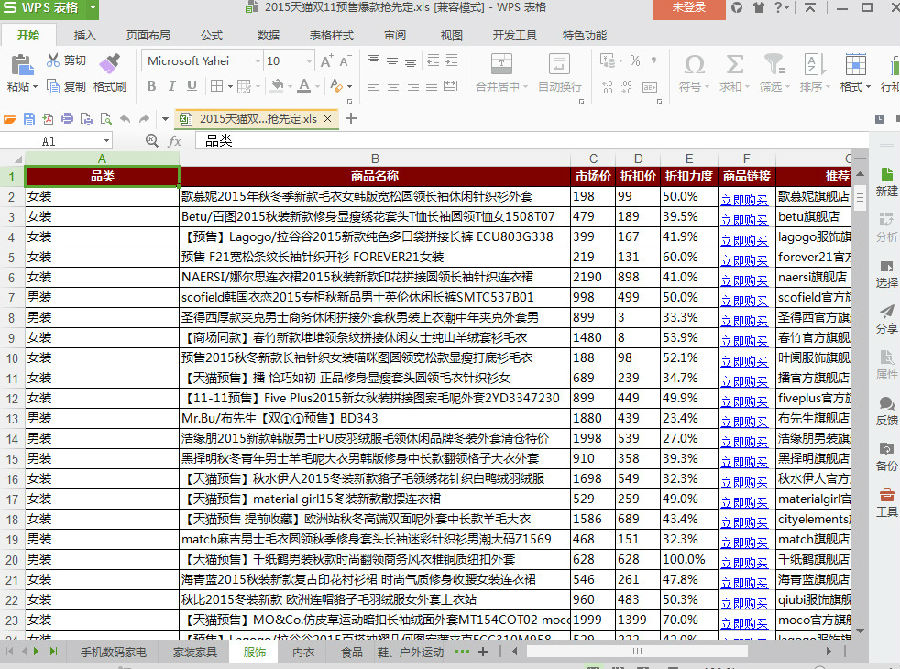Switch to the Insert (插入) ribbon tab
The image size is (900, 669).
84,35
